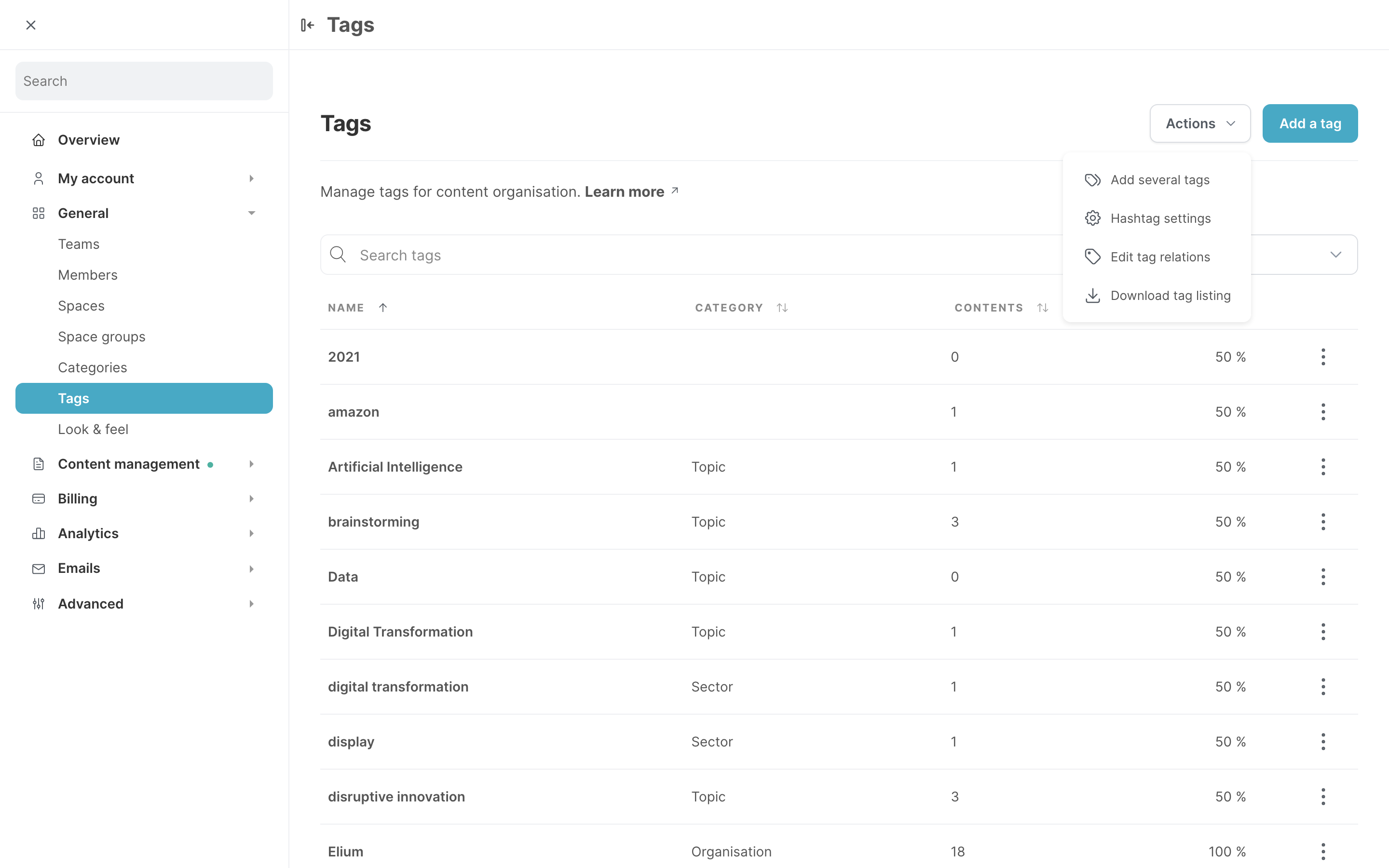Go to Teams in sidebar
This screenshot has height=868, width=1389.
(x=79, y=244)
